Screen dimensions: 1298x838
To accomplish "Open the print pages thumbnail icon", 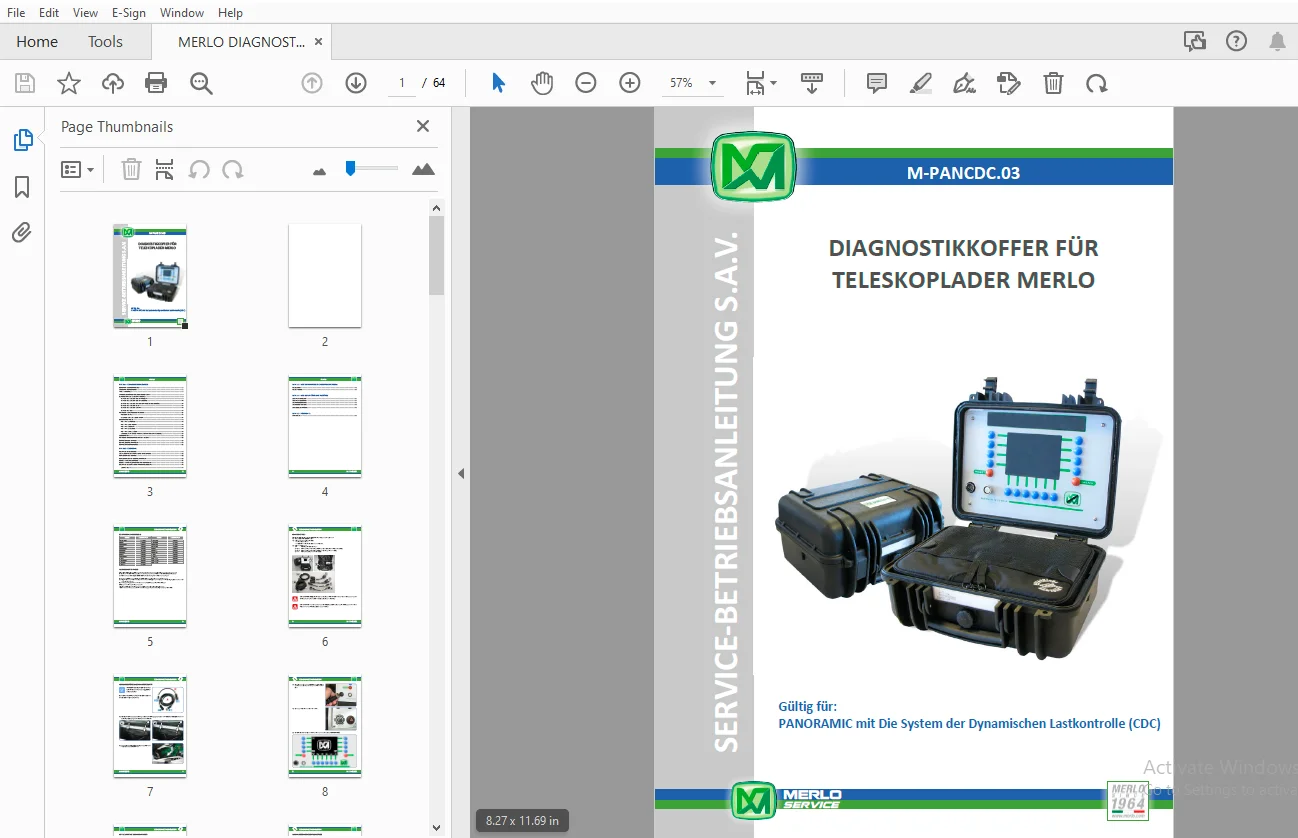I will [165, 169].
